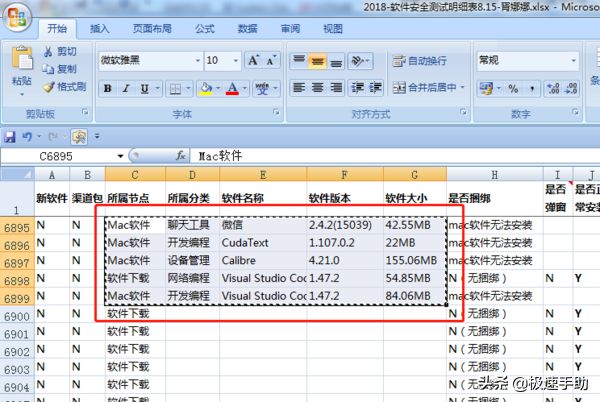600x402 pixels.
Task: Open font group dialog launcher
Action: pos(276,112)
